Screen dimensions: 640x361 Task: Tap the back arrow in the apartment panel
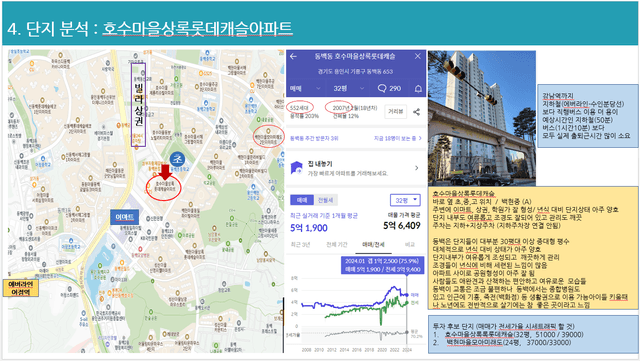[293, 56]
